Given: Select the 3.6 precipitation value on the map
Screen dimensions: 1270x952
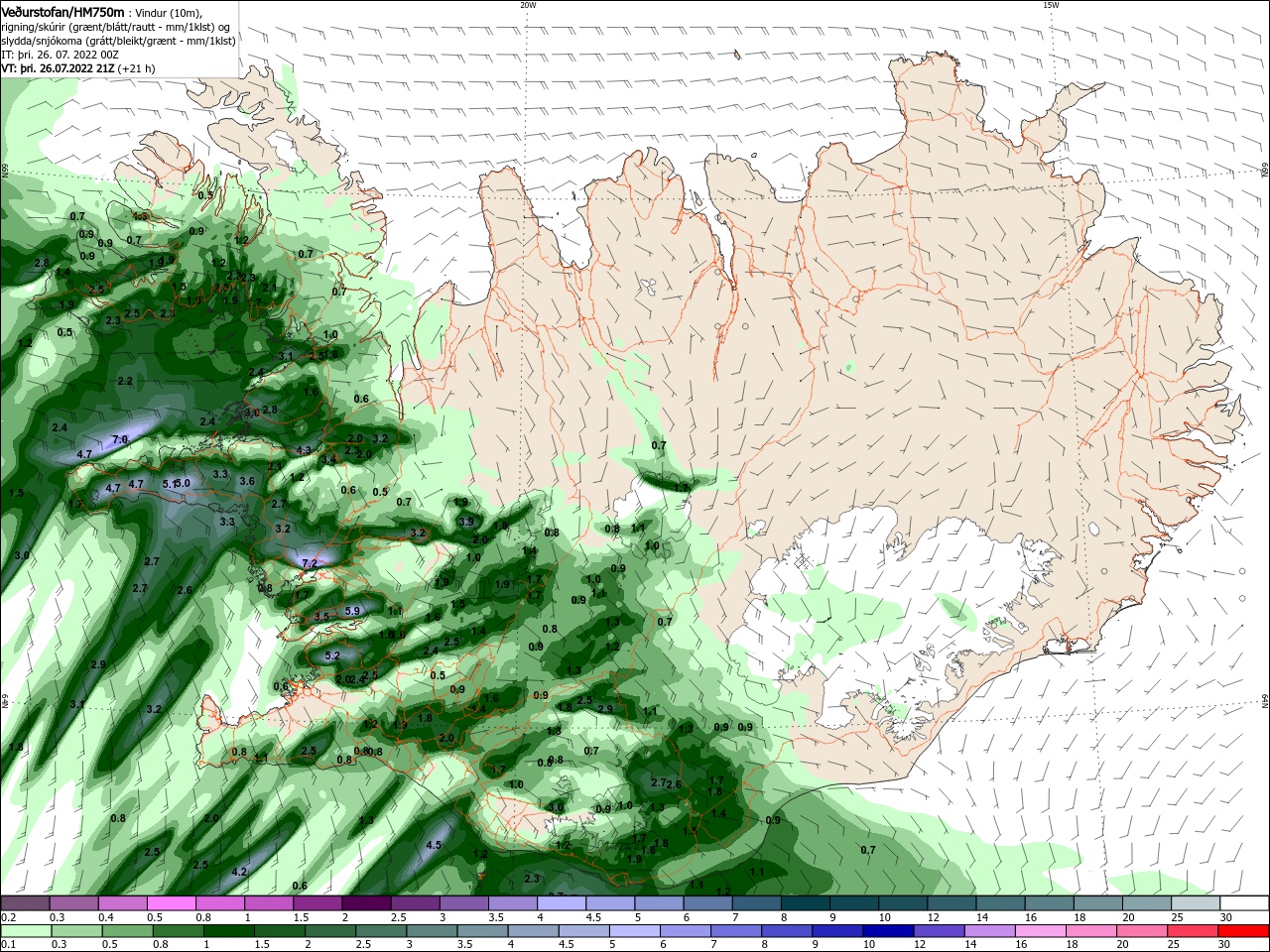Looking at the screenshot, I should click(247, 481).
